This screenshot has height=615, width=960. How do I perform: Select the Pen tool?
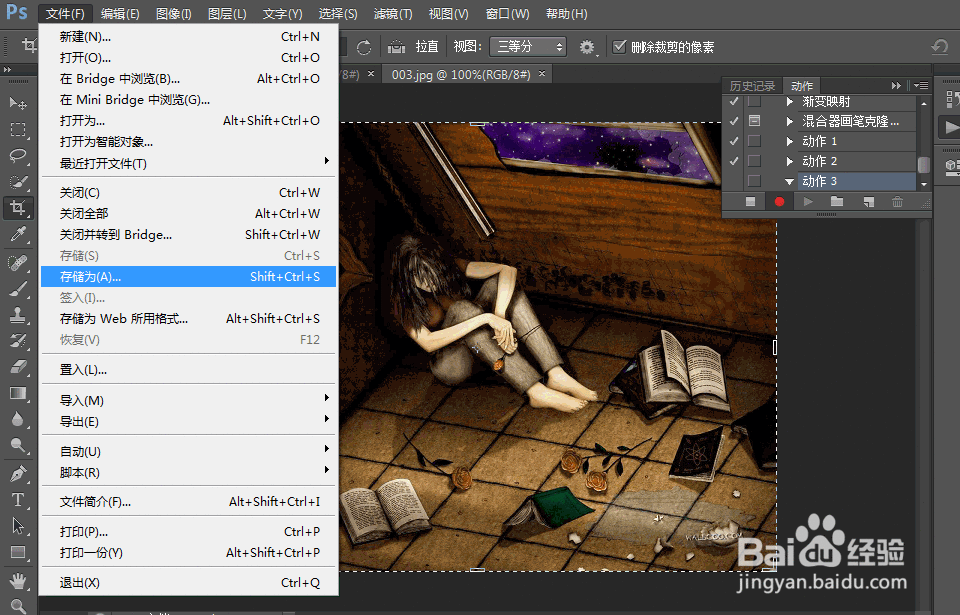pyautogui.click(x=18, y=474)
